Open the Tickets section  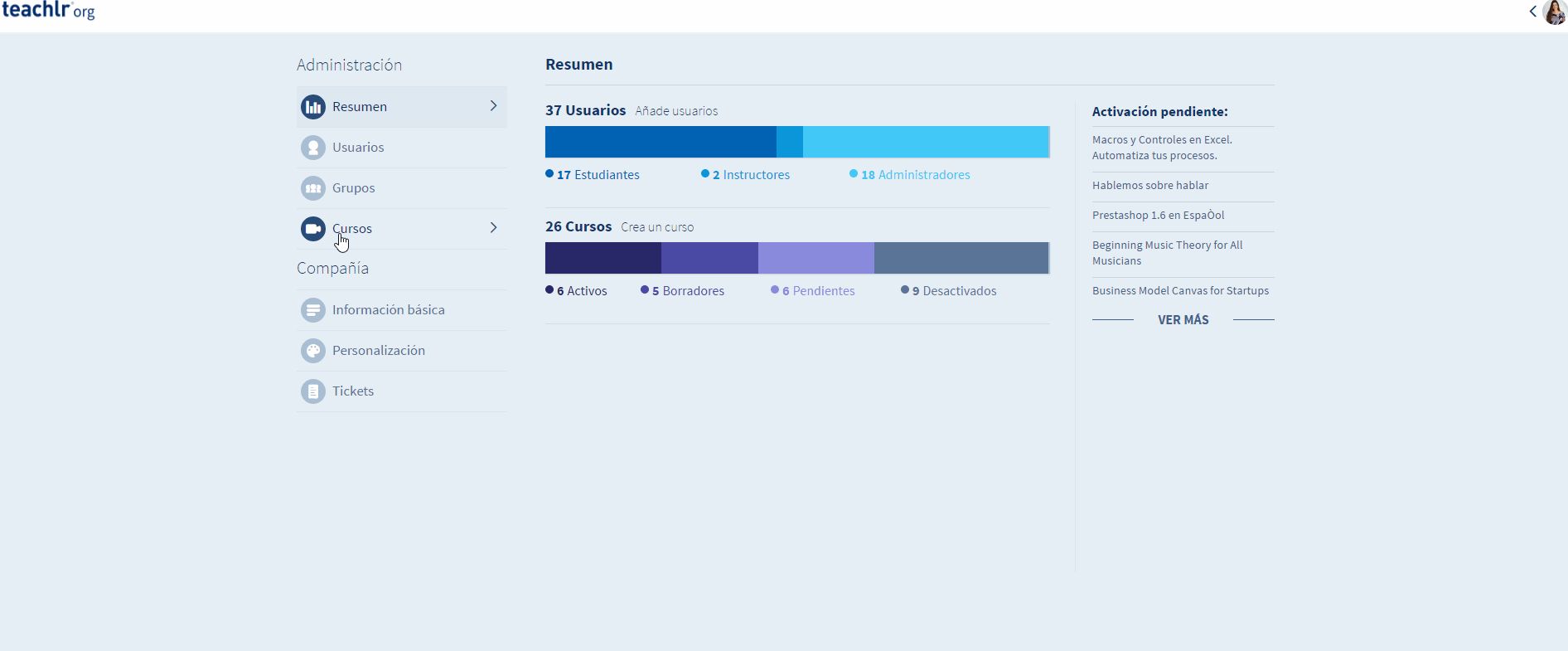402,391
